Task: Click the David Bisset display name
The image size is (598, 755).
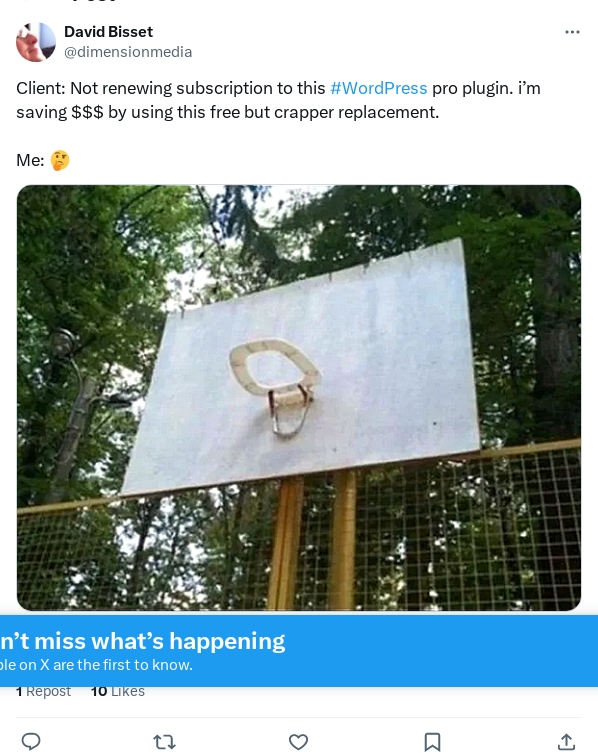Action: (x=108, y=32)
